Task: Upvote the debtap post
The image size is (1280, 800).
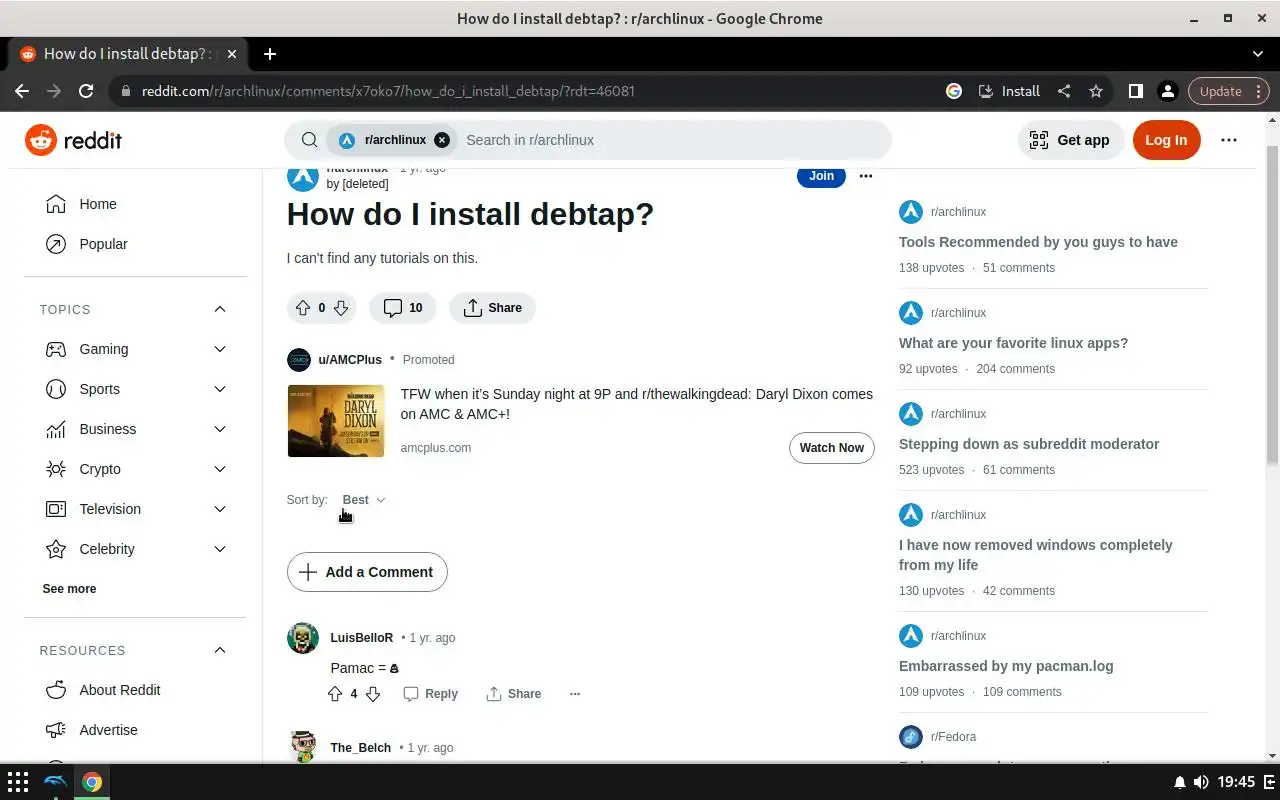Action: point(304,308)
